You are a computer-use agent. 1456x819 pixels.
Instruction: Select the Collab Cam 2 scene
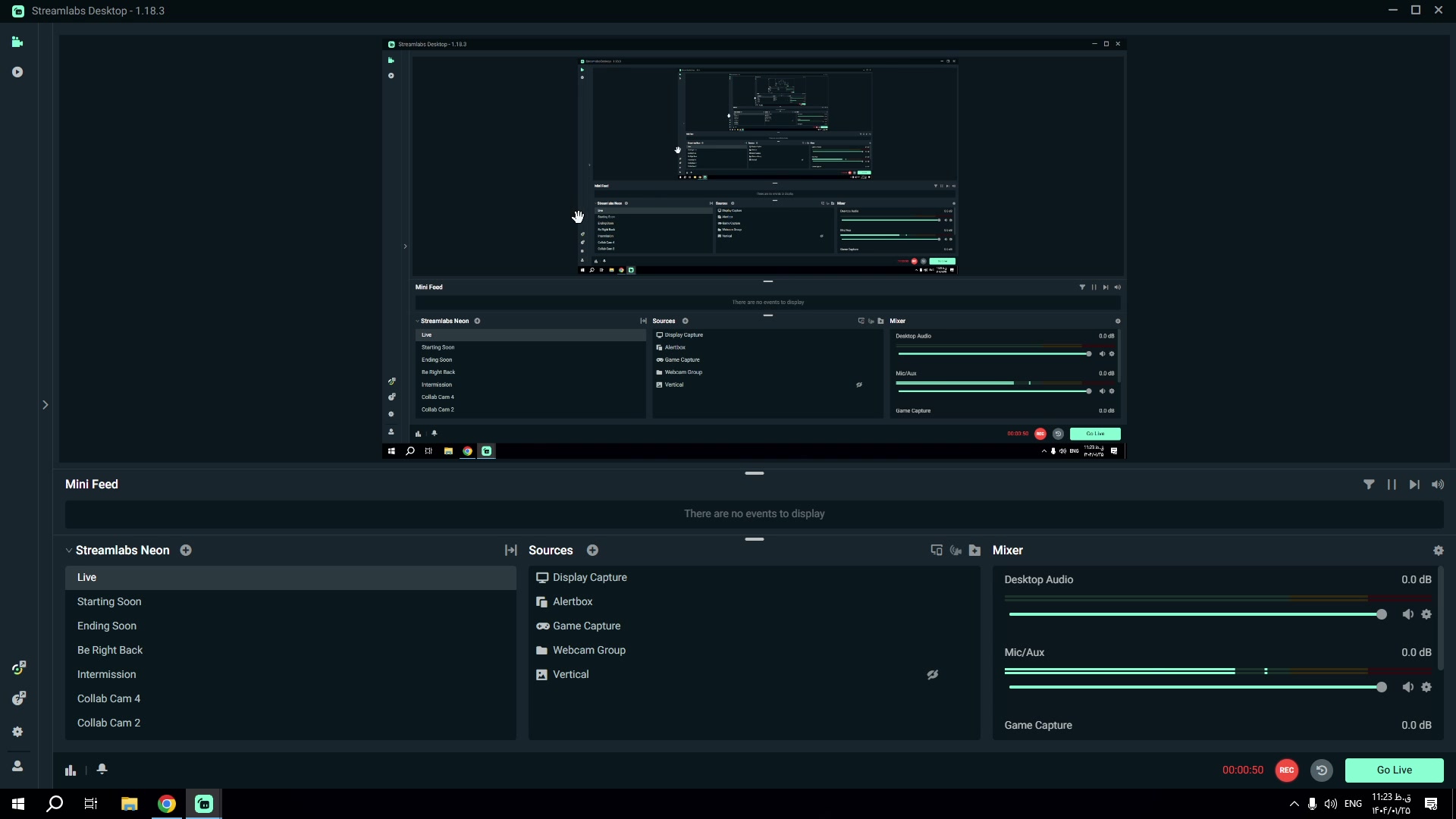[x=290, y=723]
